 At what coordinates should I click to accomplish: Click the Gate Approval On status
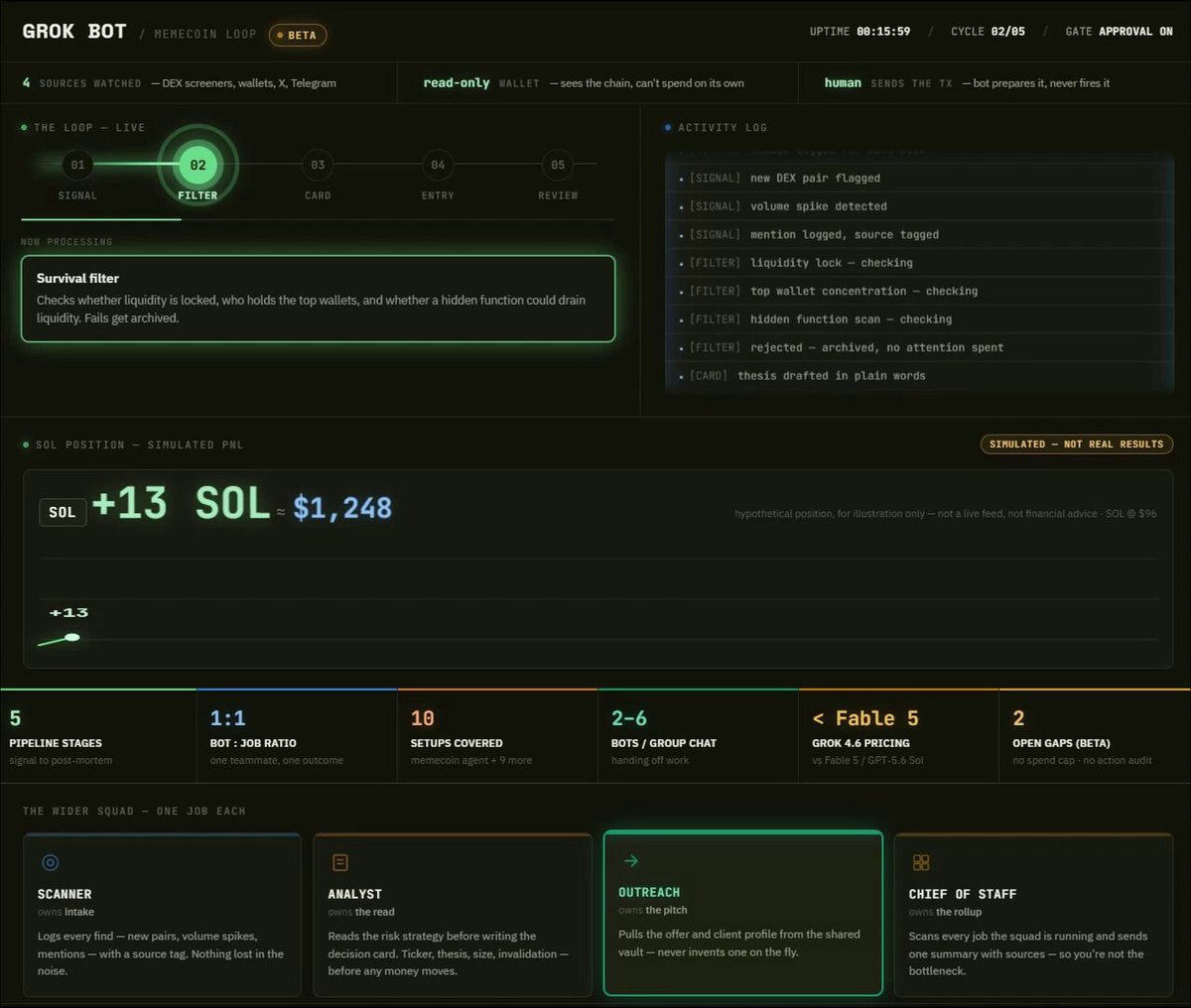[1119, 32]
